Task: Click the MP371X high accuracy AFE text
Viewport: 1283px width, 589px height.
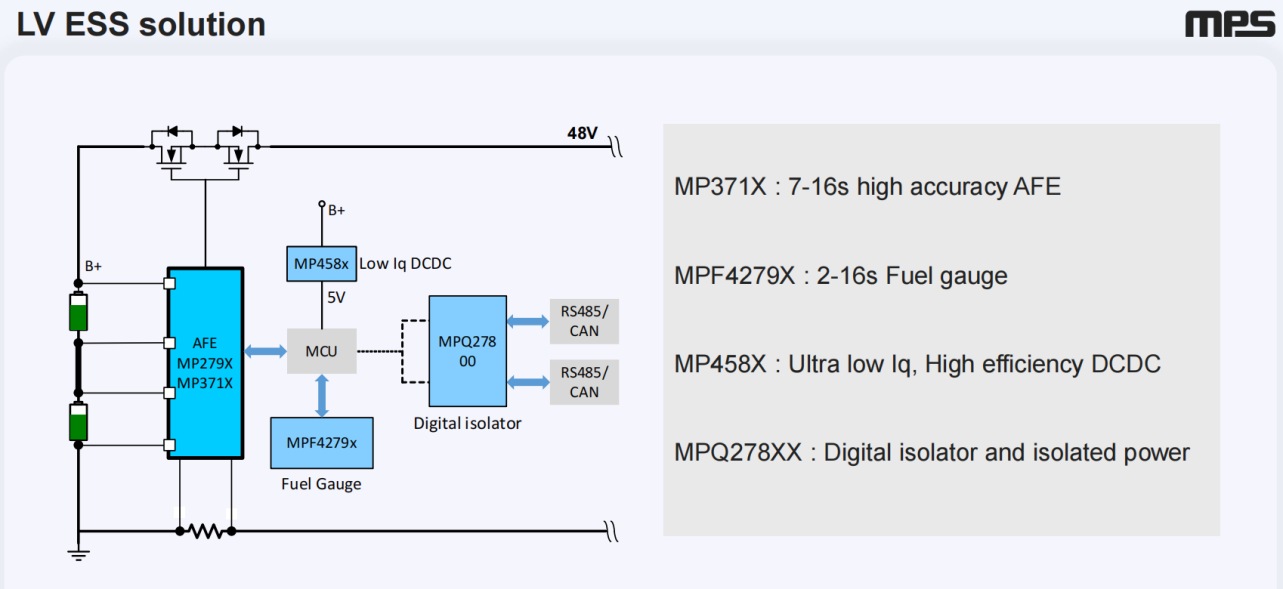Action: [867, 186]
